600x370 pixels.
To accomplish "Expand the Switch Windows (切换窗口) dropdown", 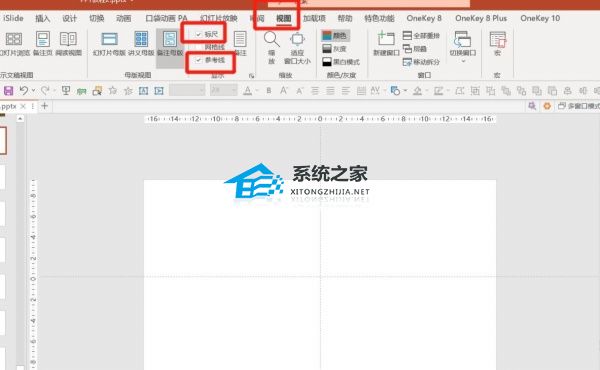I will (x=463, y=61).
